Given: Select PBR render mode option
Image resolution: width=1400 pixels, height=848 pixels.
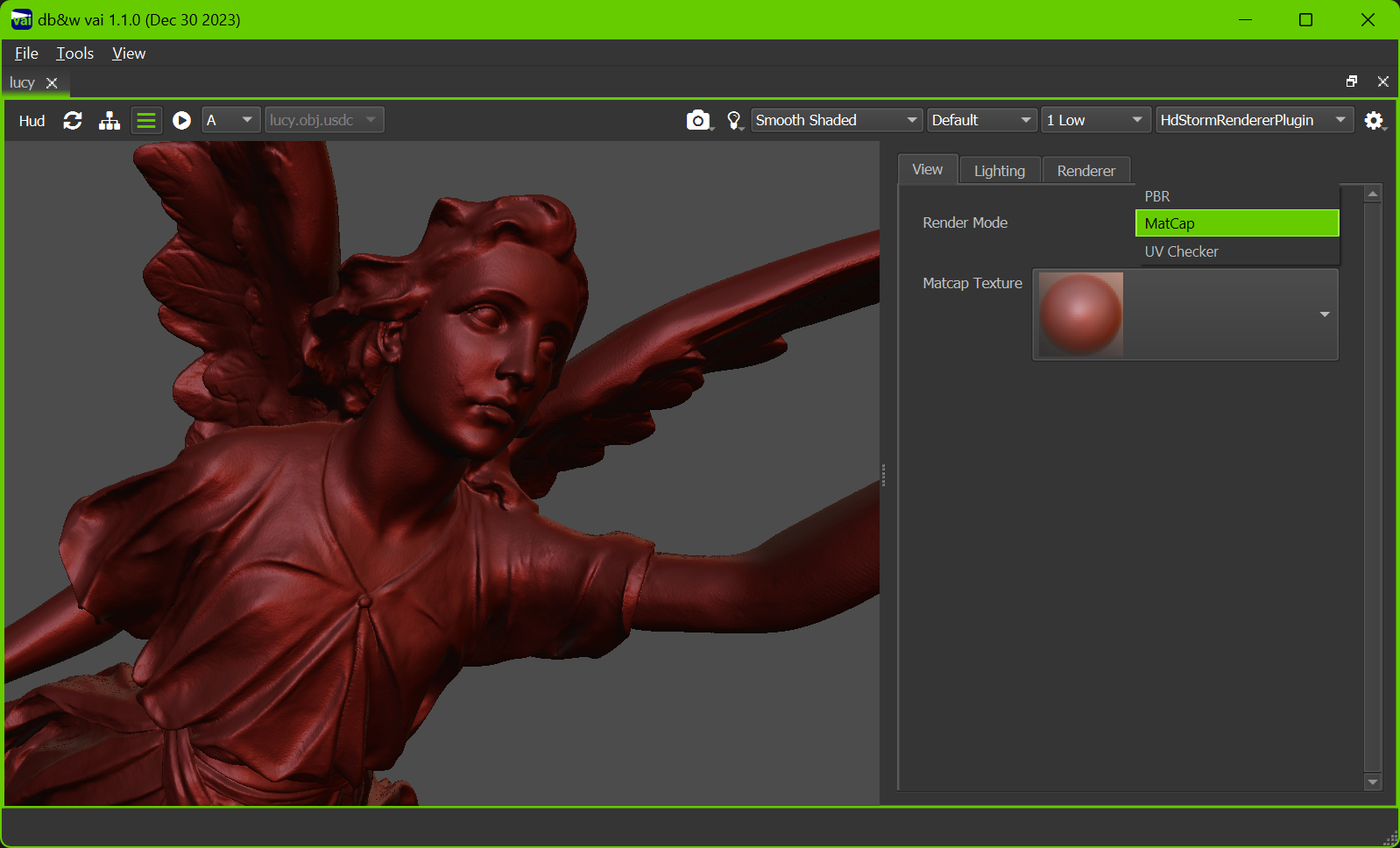Looking at the screenshot, I should 1237,196.
